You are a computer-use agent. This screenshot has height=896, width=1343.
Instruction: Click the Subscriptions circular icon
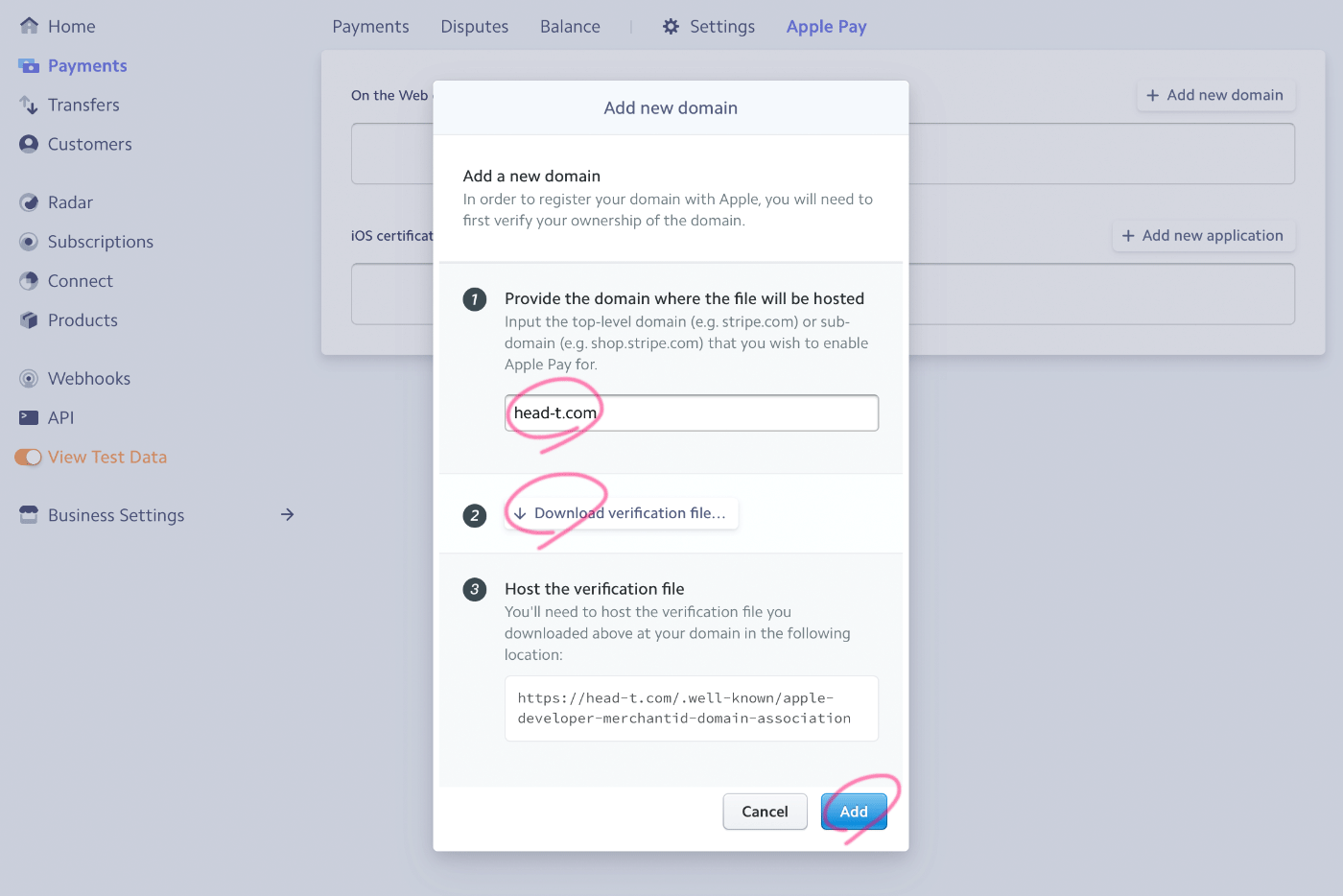tap(29, 242)
